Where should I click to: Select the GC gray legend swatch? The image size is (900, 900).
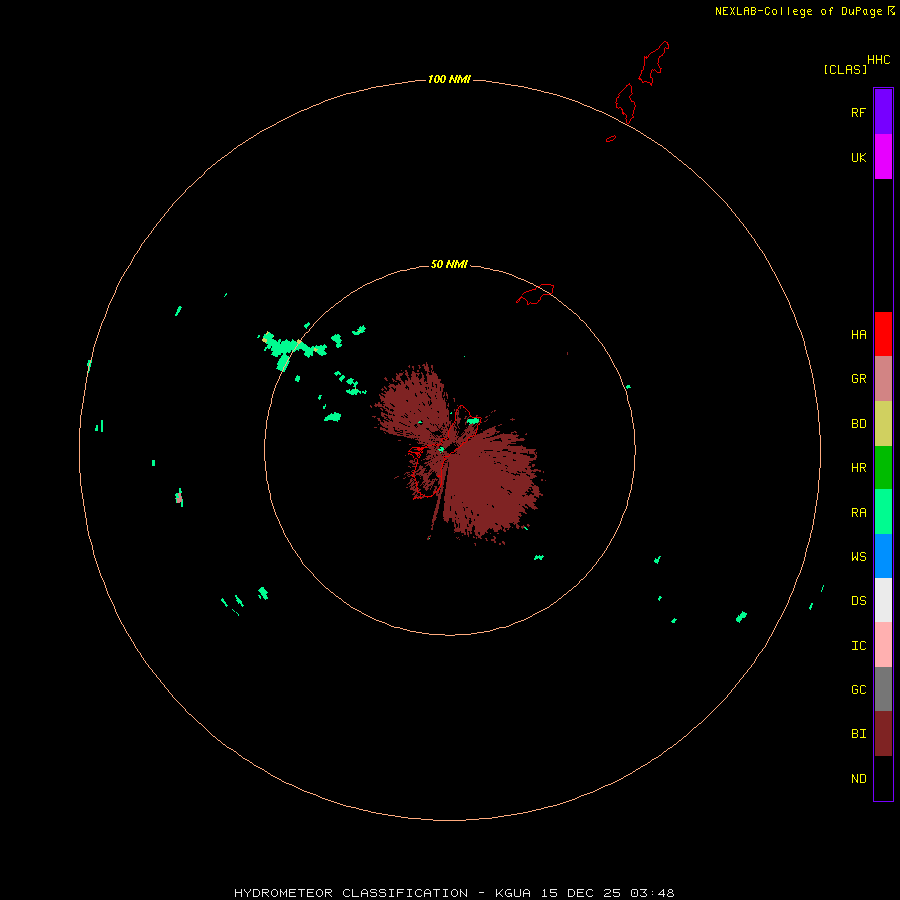[883, 689]
